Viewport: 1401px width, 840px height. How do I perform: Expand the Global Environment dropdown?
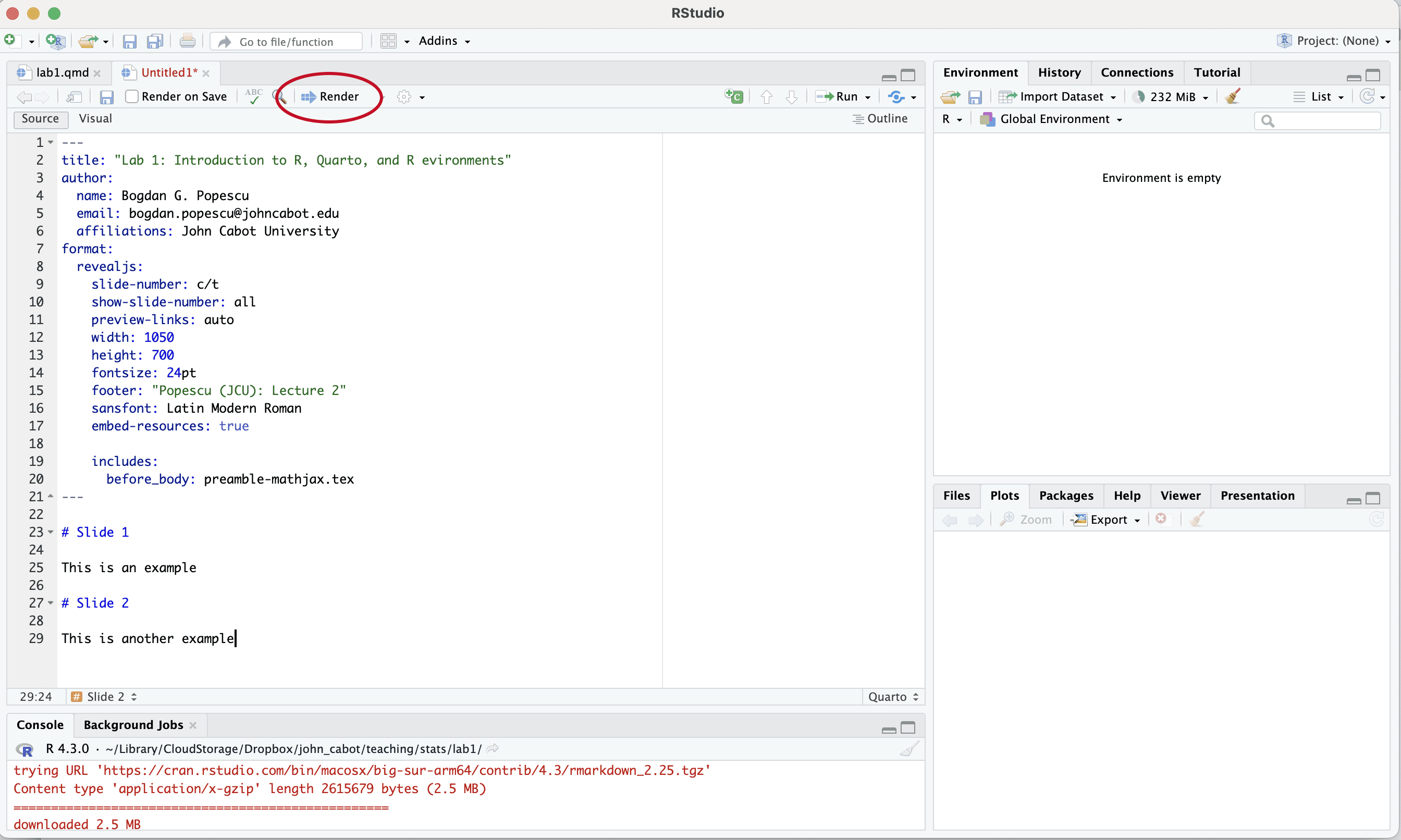[x=1054, y=119]
